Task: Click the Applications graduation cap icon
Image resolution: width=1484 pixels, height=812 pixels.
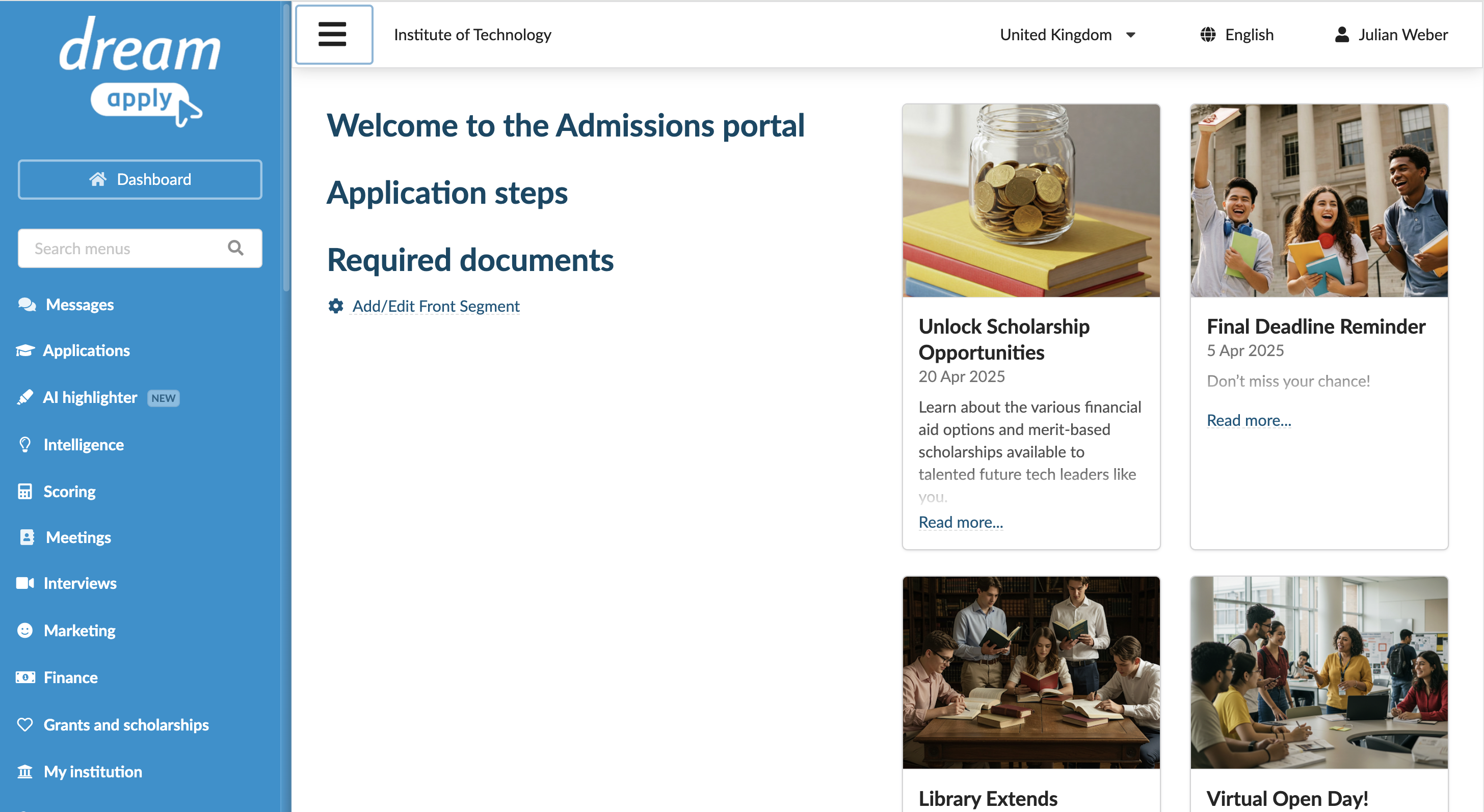Action: 25,350
